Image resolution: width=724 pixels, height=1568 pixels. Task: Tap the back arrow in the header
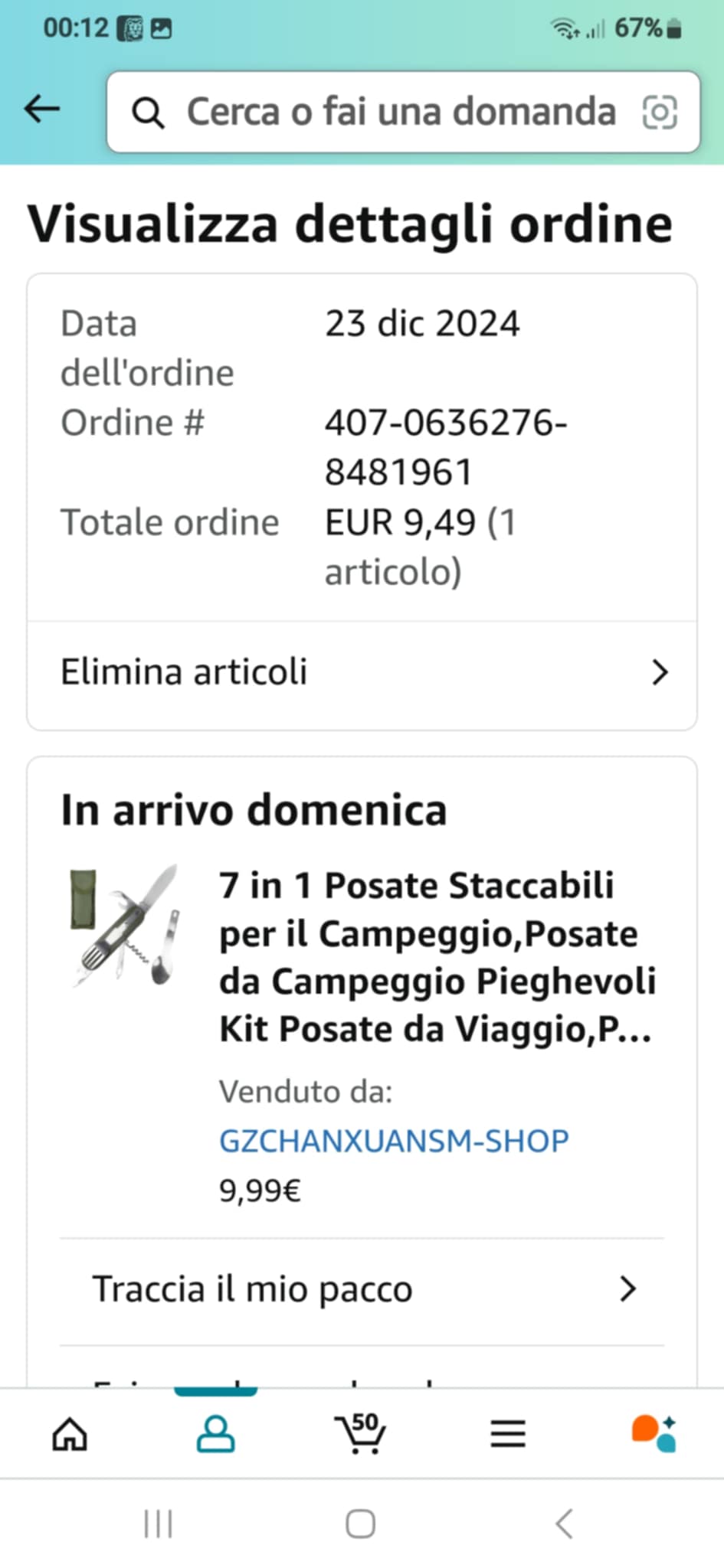pyautogui.click(x=42, y=109)
